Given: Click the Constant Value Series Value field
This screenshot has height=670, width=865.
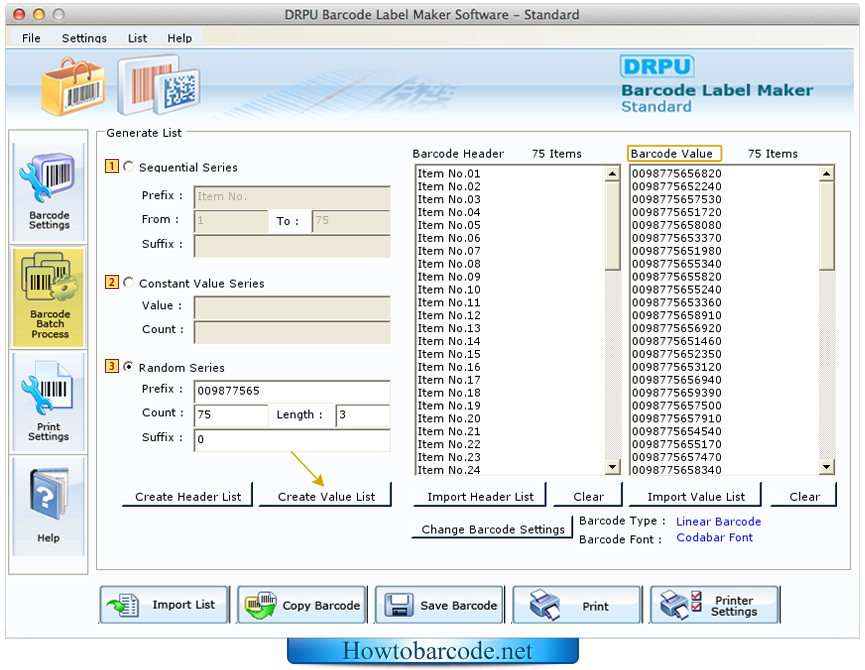Looking at the screenshot, I should 292,308.
